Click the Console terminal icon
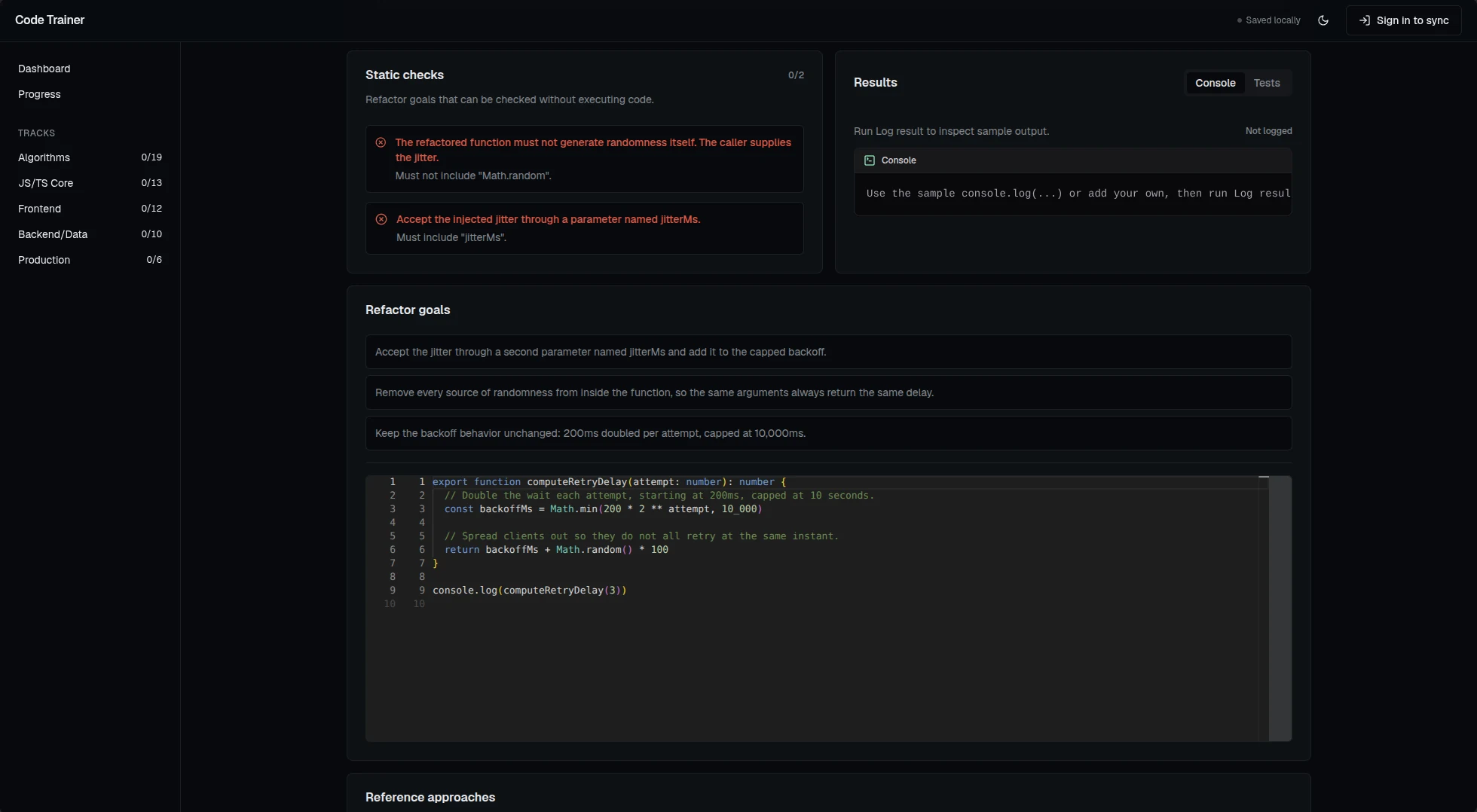Image resolution: width=1477 pixels, height=812 pixels. pos(869,160)
